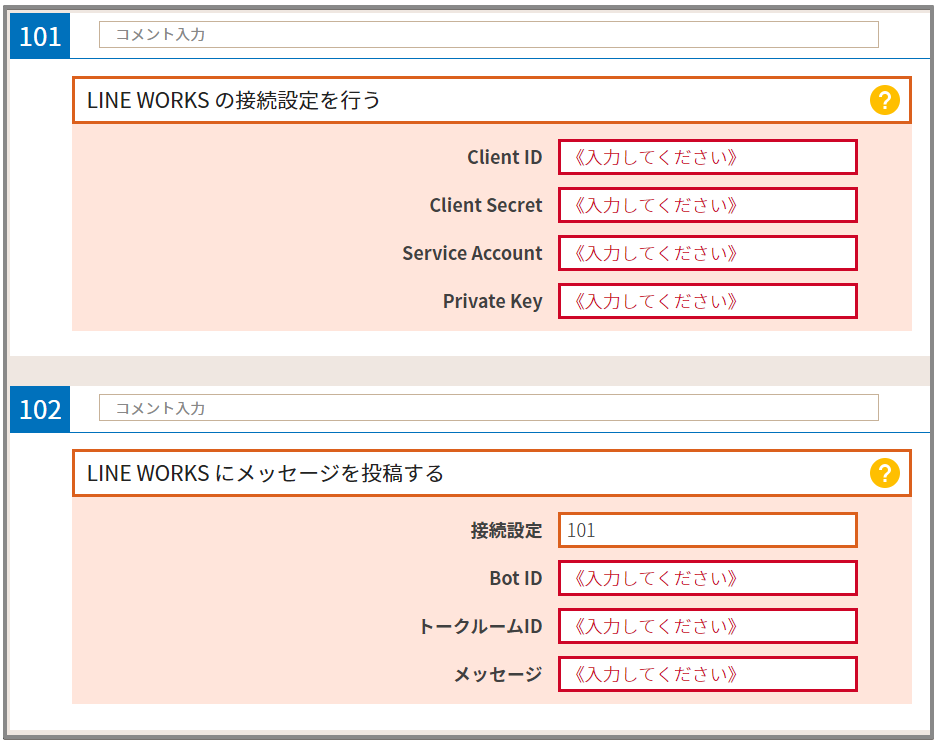
Task: Click the 'メッセージ' label
Action: 498,674
